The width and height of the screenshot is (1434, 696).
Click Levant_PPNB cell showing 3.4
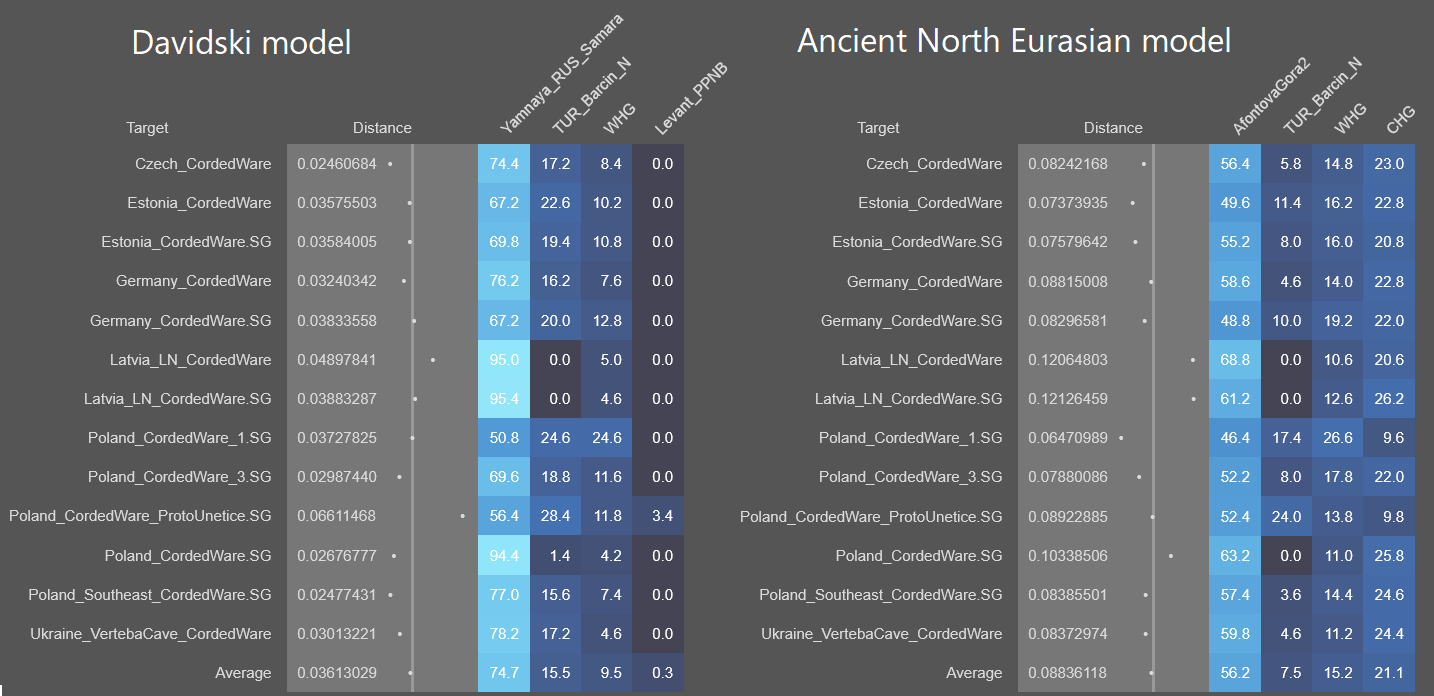tap(658, 516)
